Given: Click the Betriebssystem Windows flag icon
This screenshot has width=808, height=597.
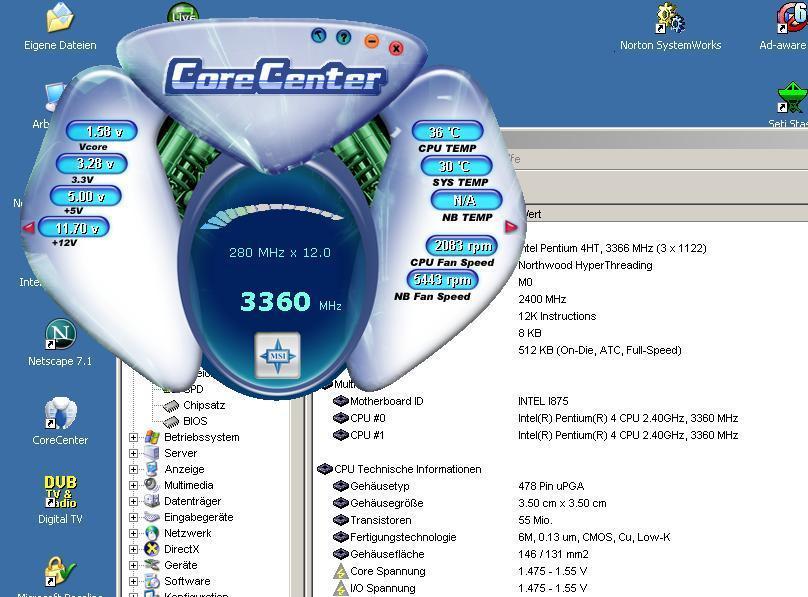Looking at the screenshot, I should point(152,437).
